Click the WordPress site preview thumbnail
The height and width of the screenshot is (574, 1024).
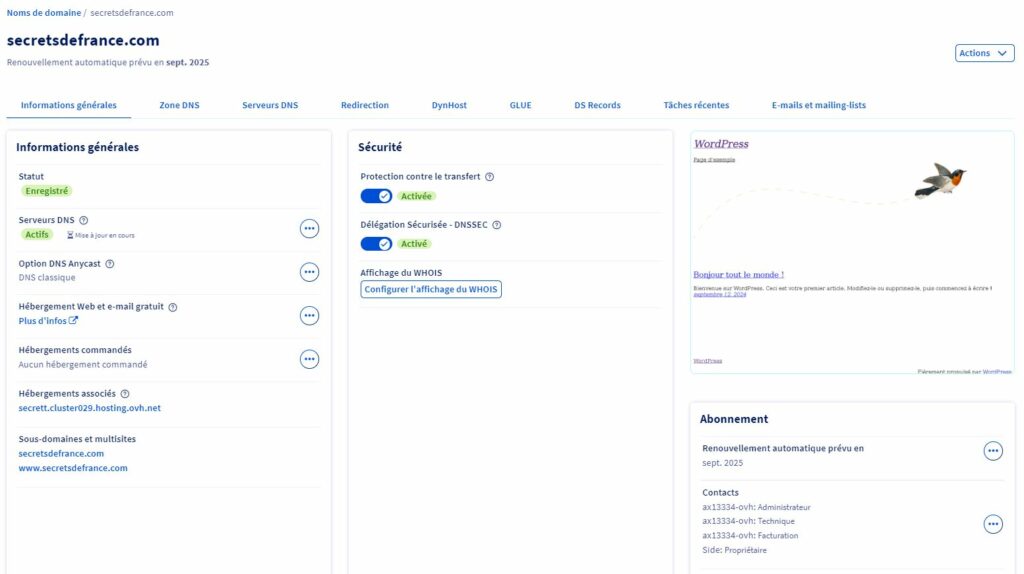852,252
